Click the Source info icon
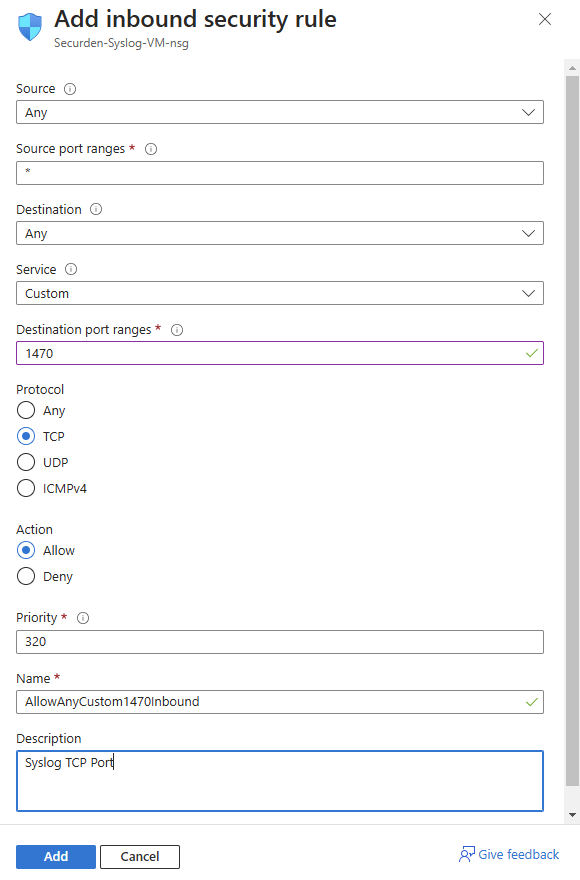 [70, 89]
